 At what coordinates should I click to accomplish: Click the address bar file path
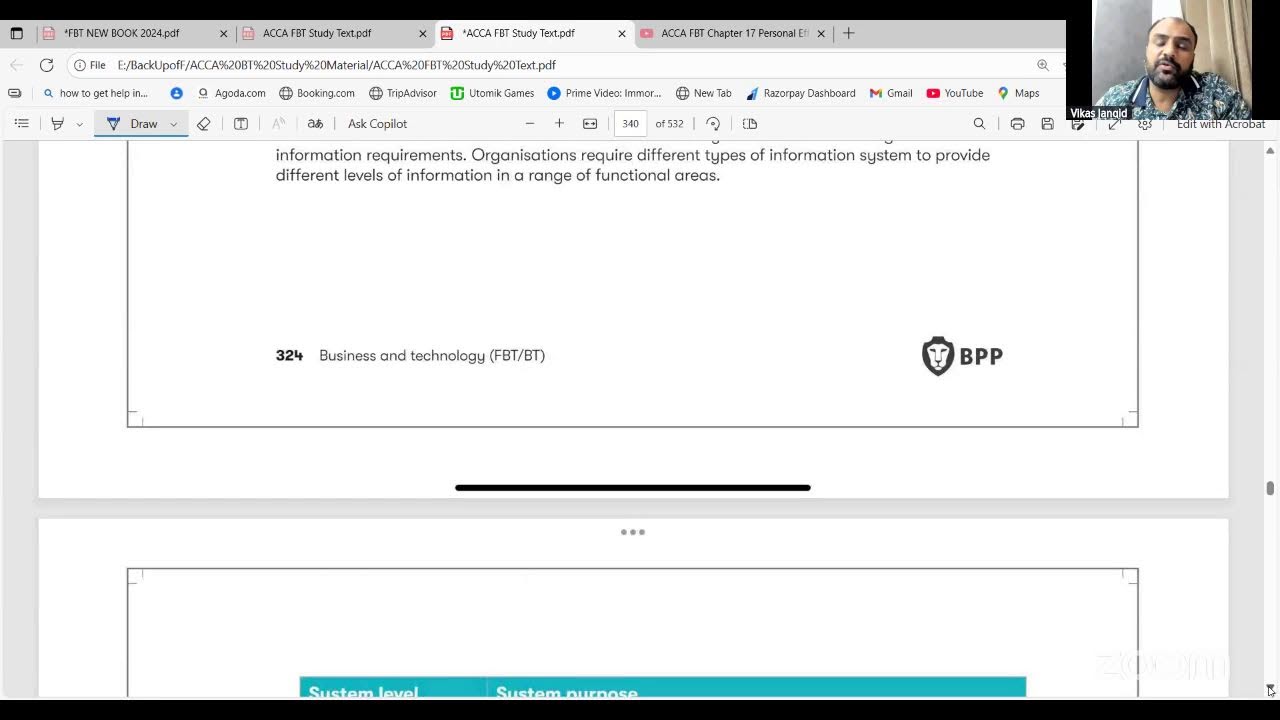click(336, 65)
